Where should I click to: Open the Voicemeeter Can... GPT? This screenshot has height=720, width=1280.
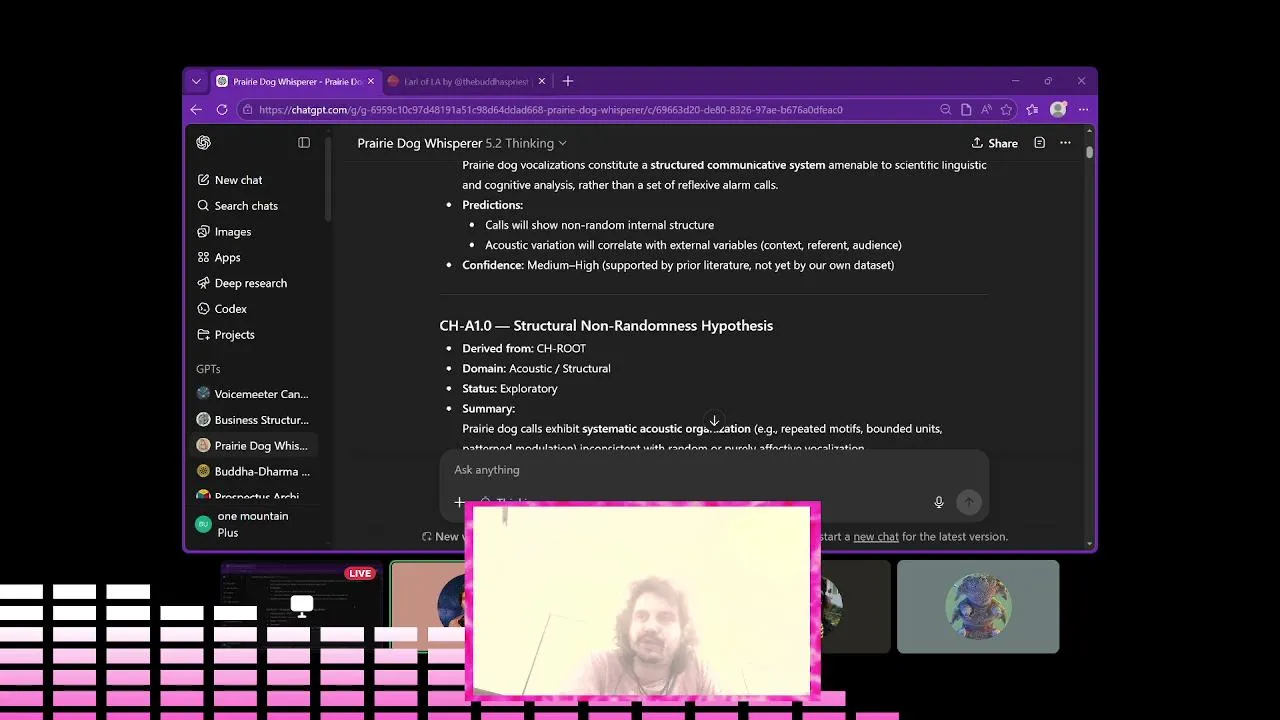[253, 394]
